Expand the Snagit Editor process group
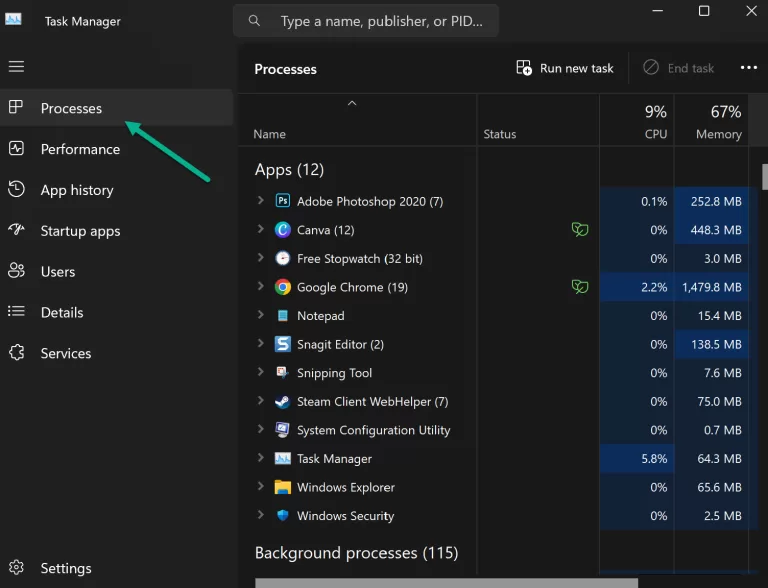This screenshot has height=588, width=768. point(261,343)
